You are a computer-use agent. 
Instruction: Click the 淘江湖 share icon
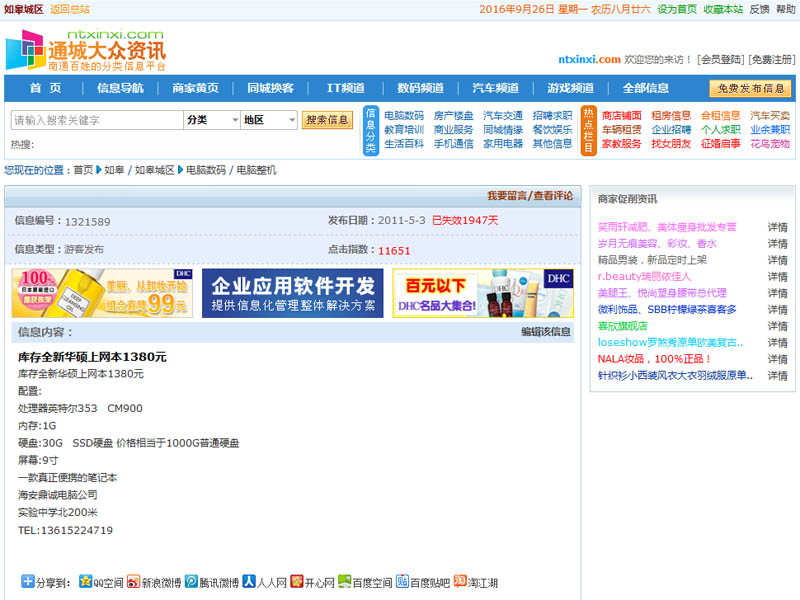click(460, 581)
